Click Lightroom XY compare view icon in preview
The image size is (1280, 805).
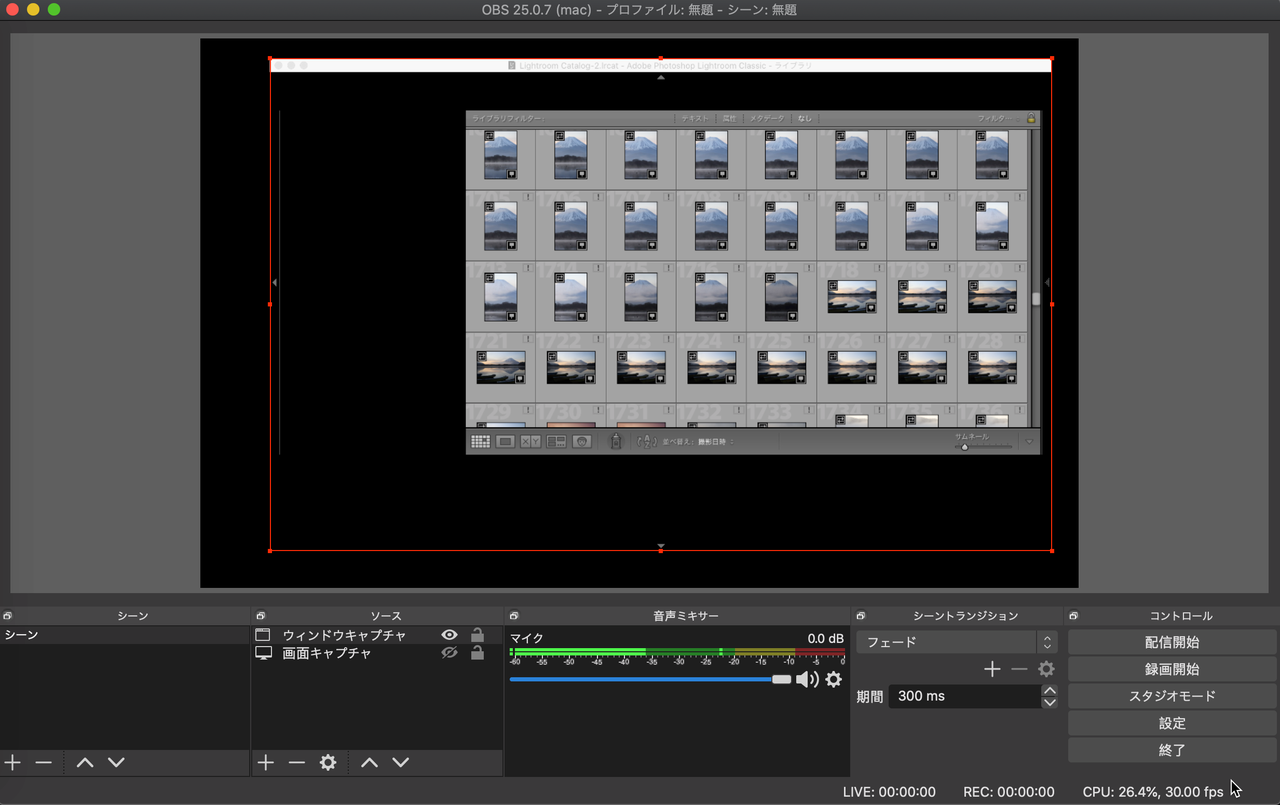pyautogui.click(x=531, y=441)
